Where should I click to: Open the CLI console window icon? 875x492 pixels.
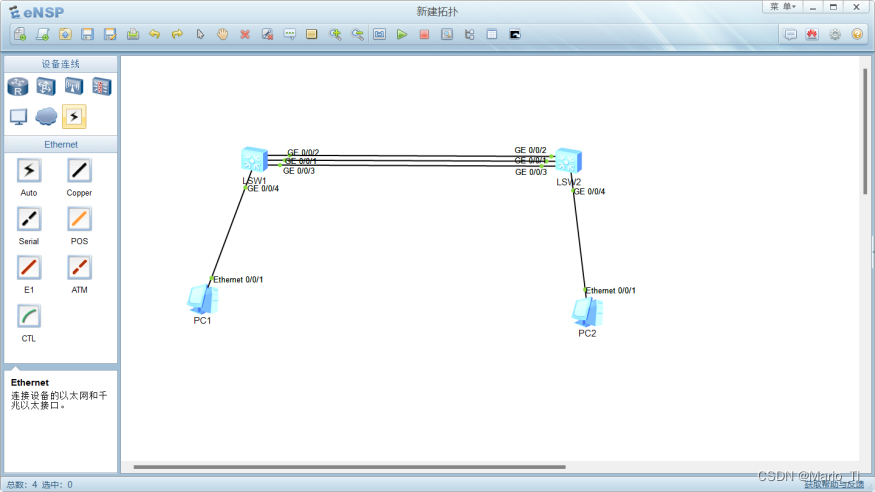515,35
